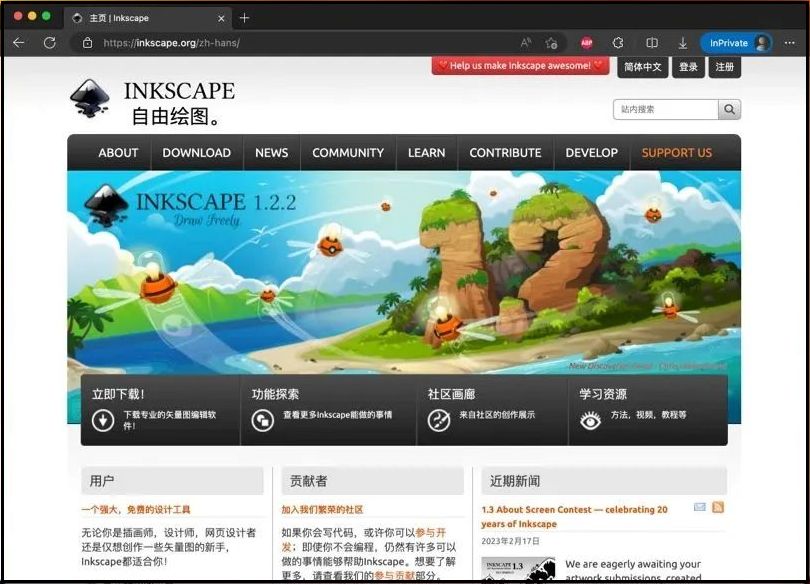Click the back navigation arrow
This screenshot has height=584, width=810.
pos(19,43)
